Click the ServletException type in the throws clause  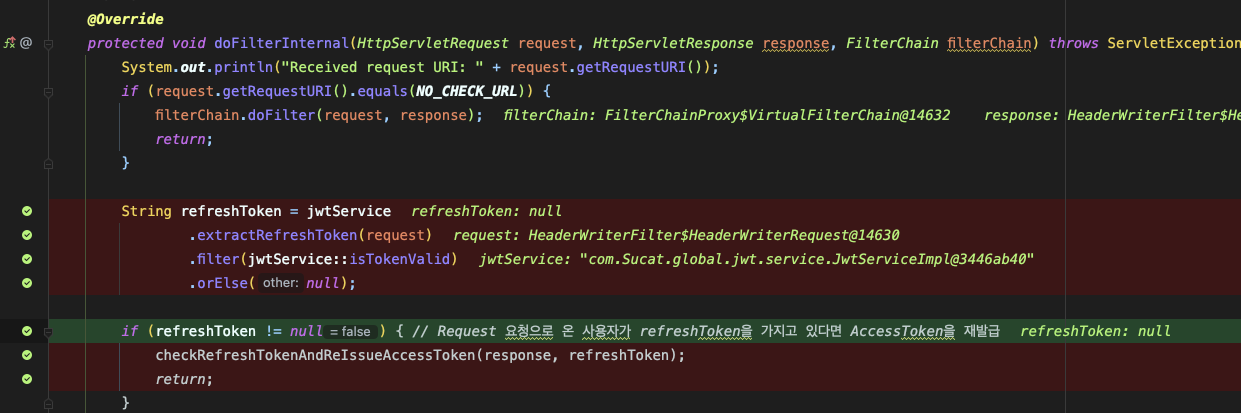click(1173, 43)
